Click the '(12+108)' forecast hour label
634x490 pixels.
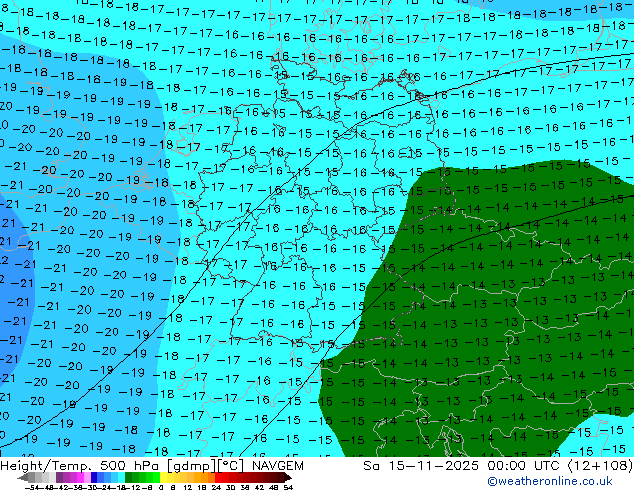600,466
